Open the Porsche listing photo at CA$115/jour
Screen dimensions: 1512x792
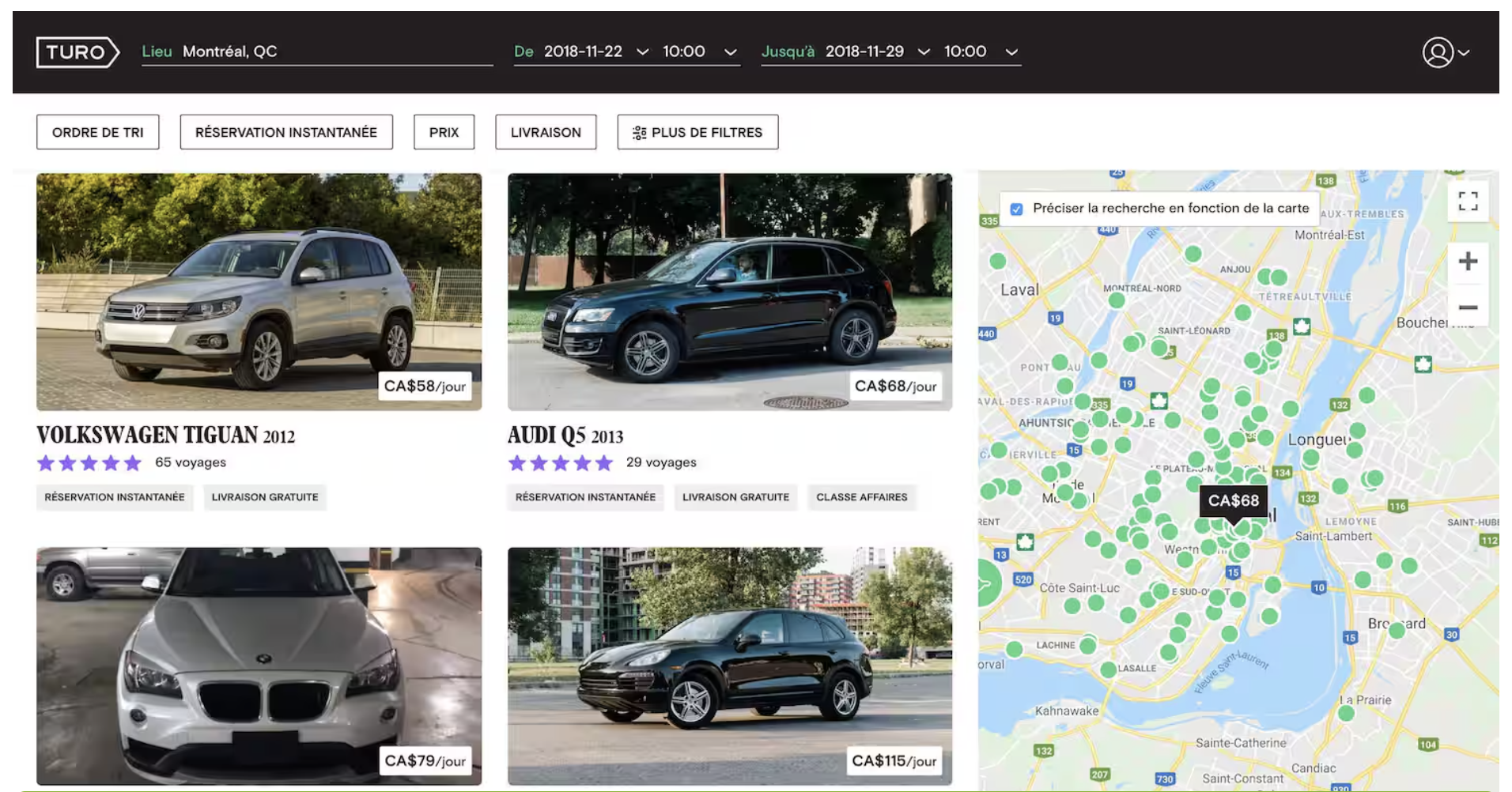coord(730,666)
